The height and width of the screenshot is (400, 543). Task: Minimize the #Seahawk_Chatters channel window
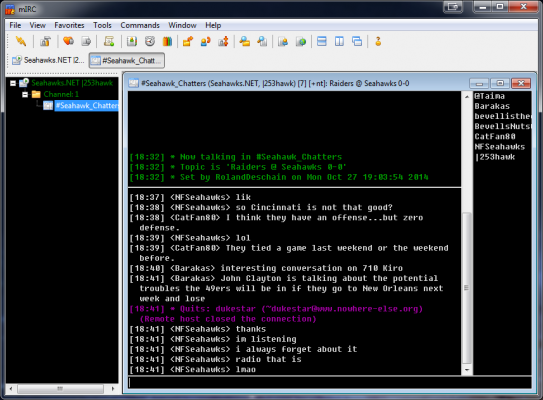(x=479, y=83)
